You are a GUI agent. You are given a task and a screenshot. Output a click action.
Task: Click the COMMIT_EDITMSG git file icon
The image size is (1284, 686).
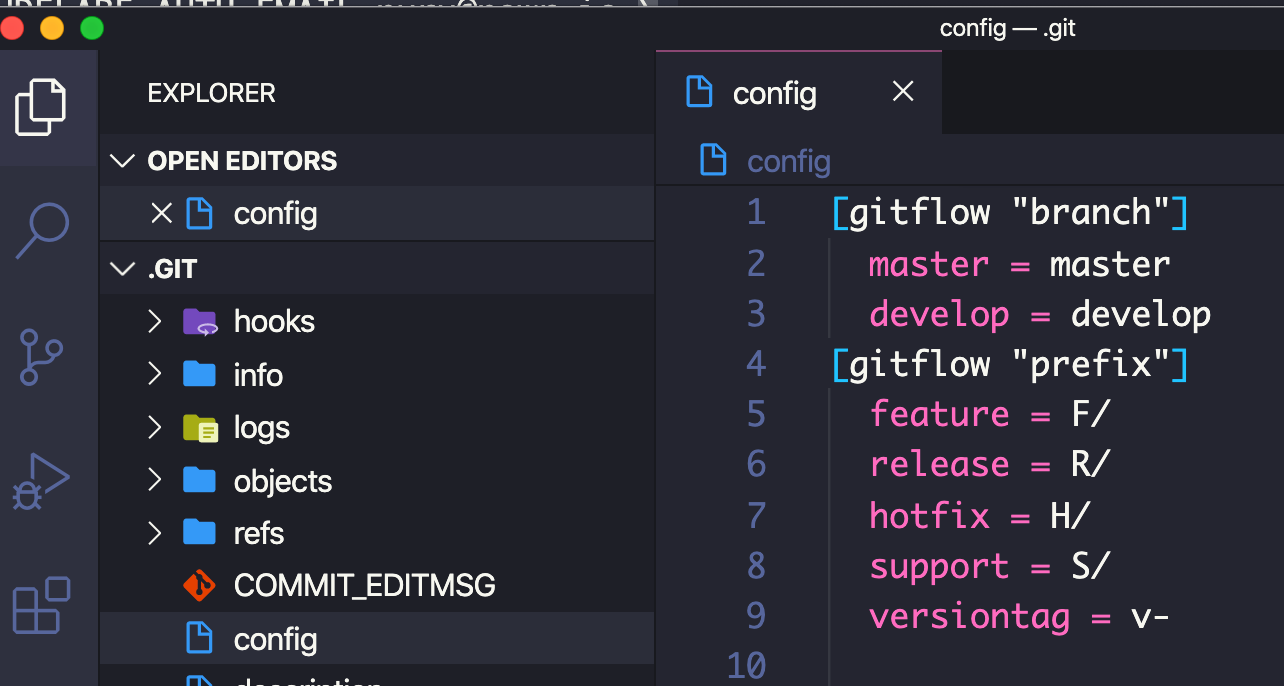(x=200, y=585)
